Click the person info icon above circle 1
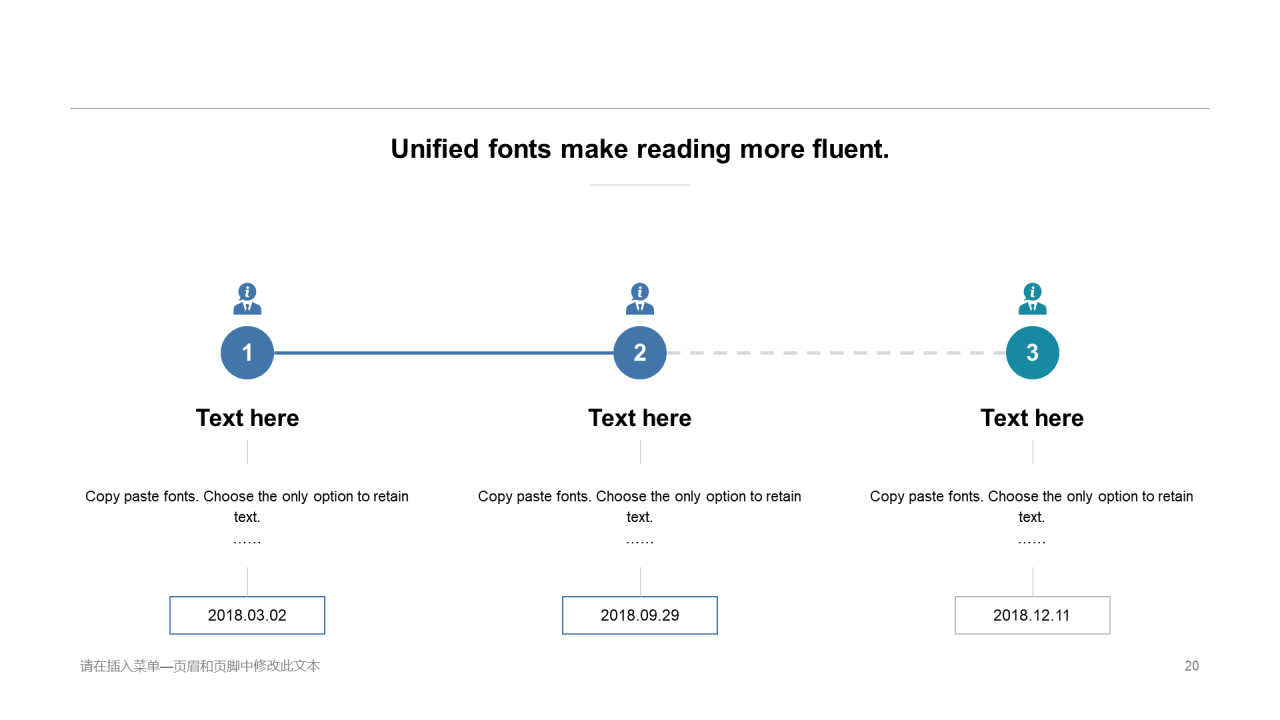The width and height of the screenshot is (1280, 720). 247,299
